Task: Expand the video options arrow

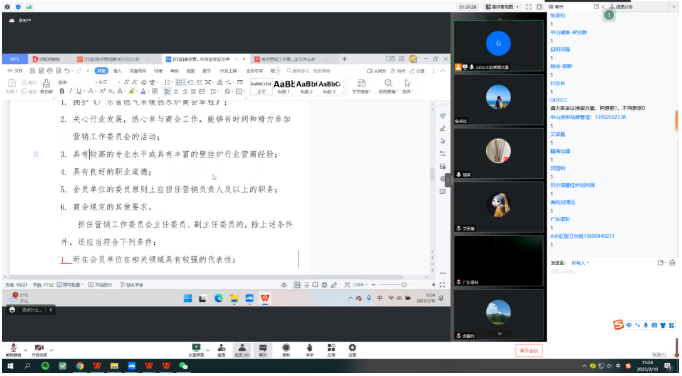Action: pyautogui.click(x=51, y=350)
